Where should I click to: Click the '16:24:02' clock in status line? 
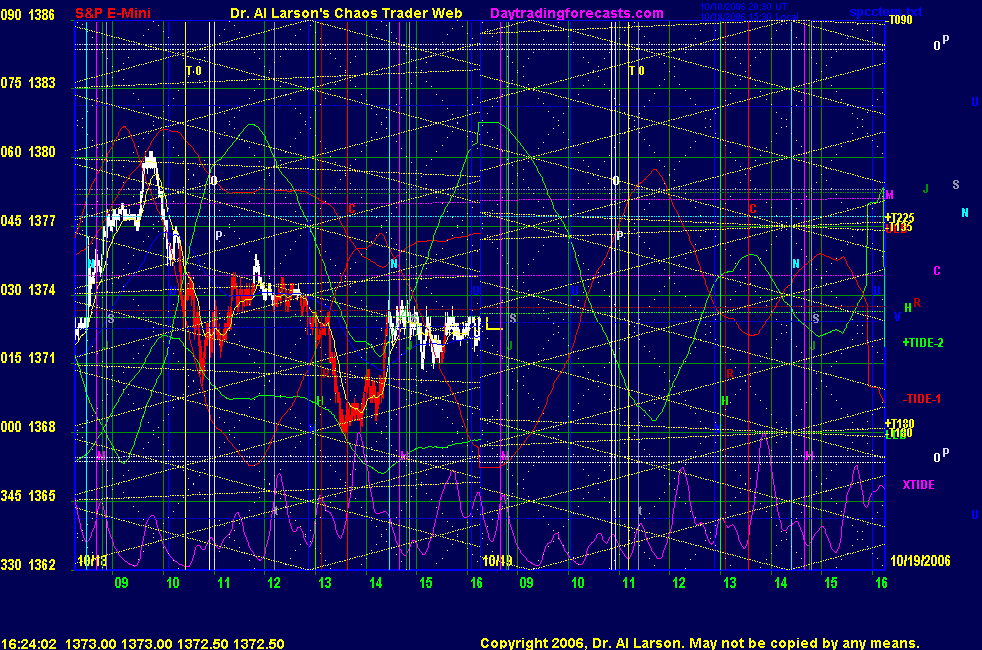29,644
